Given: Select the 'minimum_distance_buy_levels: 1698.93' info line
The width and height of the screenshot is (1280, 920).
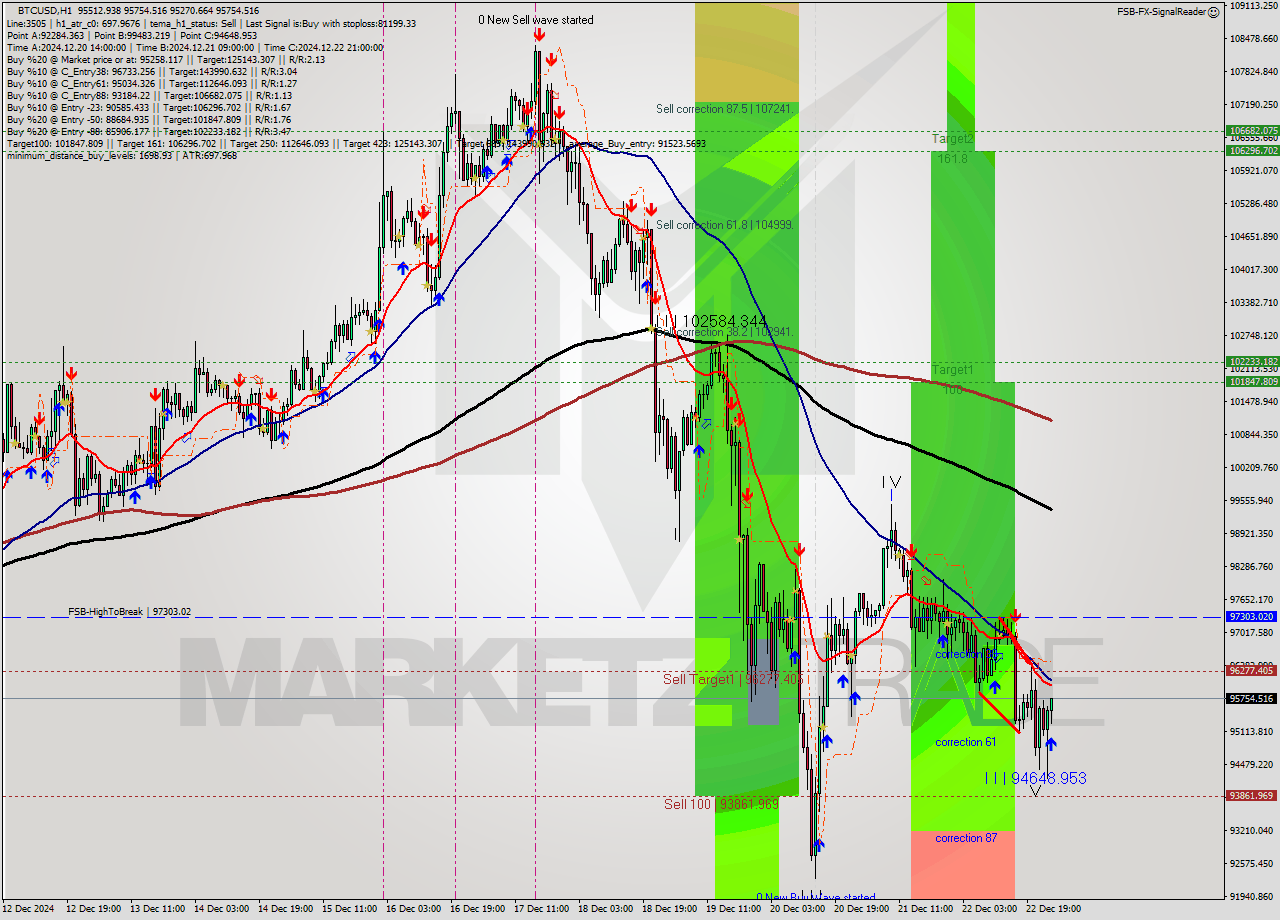Looking at the screenshot, I should pyautogui.click(x=122, y=155).
